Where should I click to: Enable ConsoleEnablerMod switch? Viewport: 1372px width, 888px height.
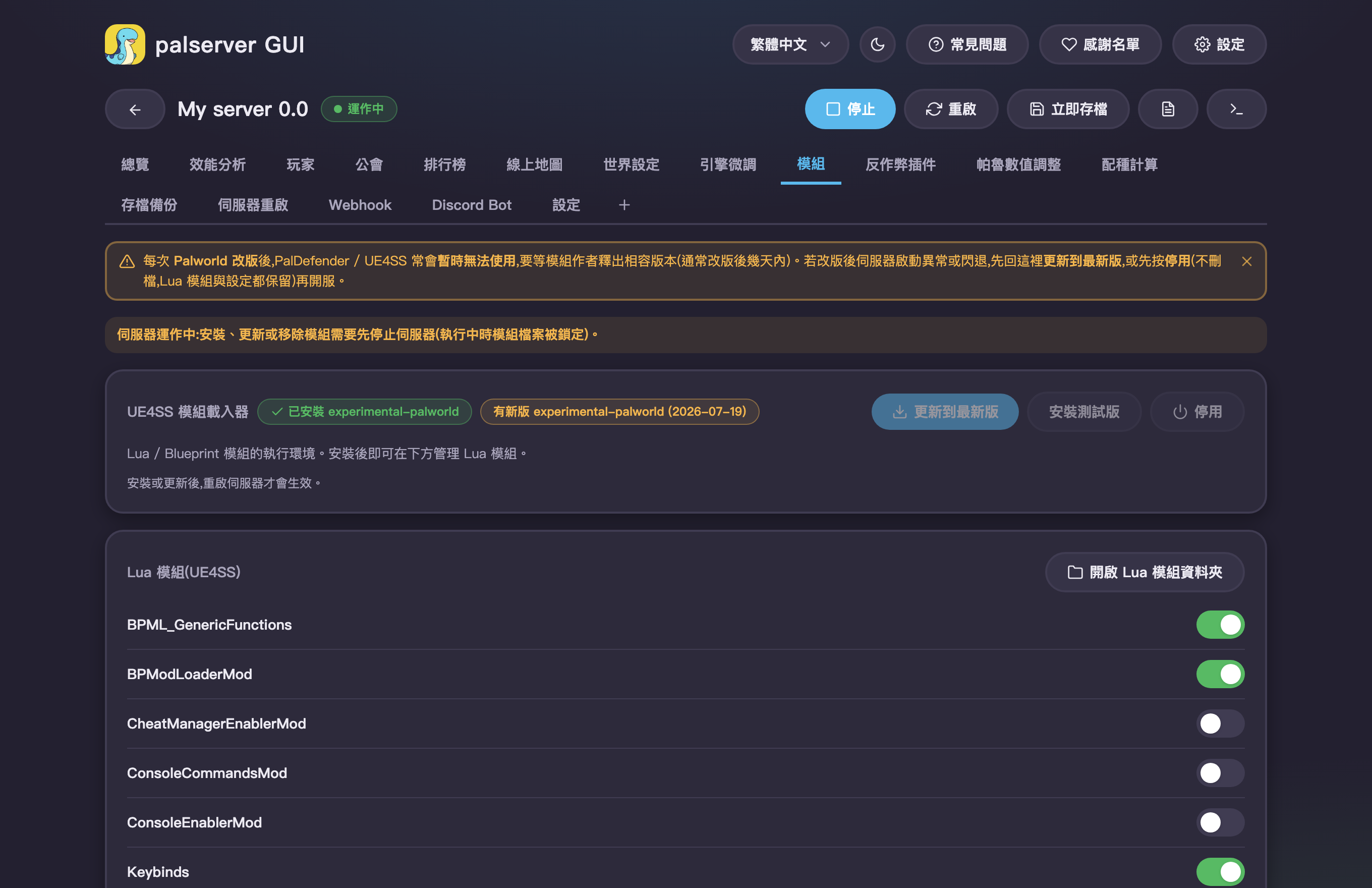[x=1220, y=822]
